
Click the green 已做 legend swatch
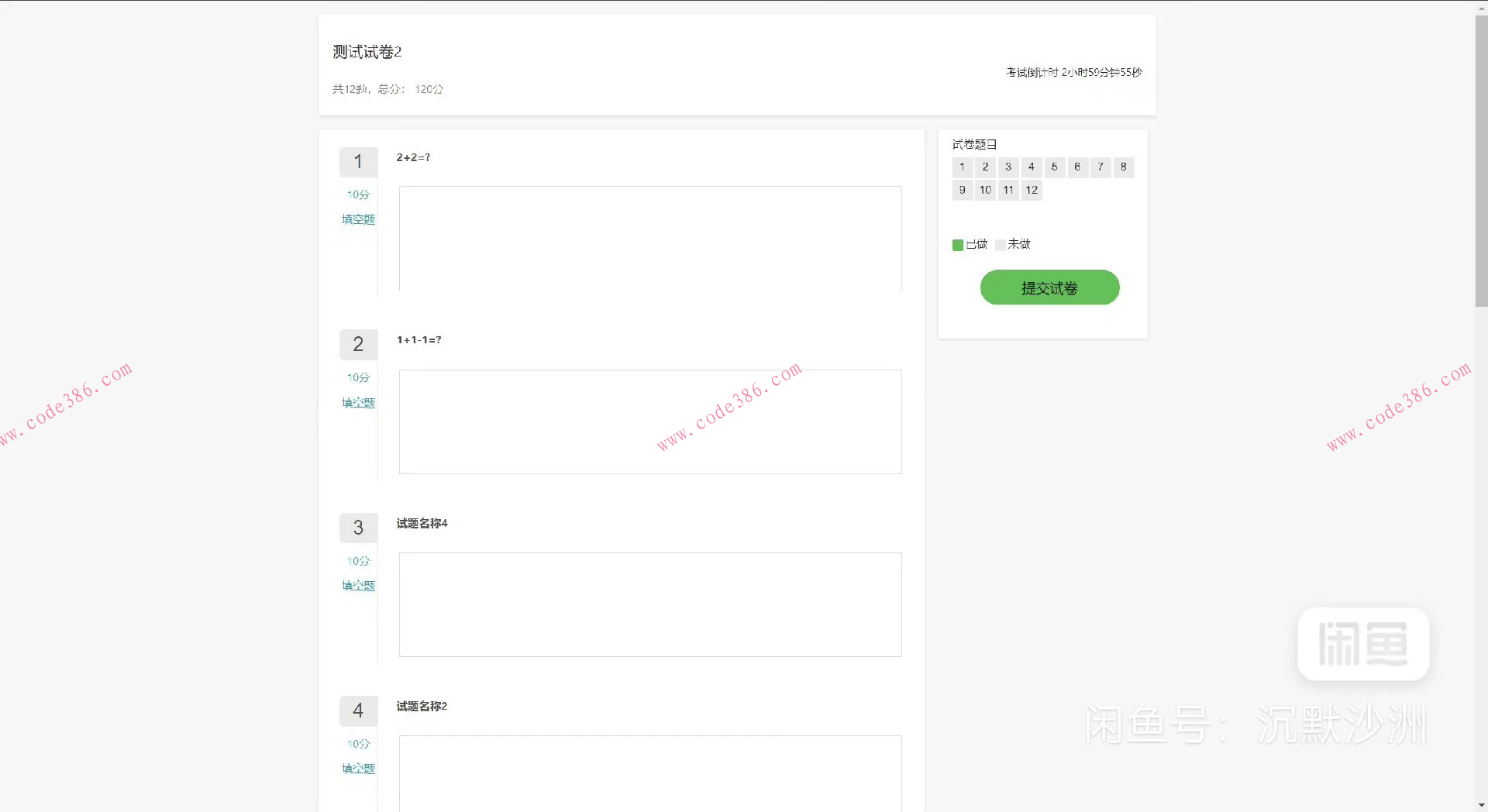point(957,244)
